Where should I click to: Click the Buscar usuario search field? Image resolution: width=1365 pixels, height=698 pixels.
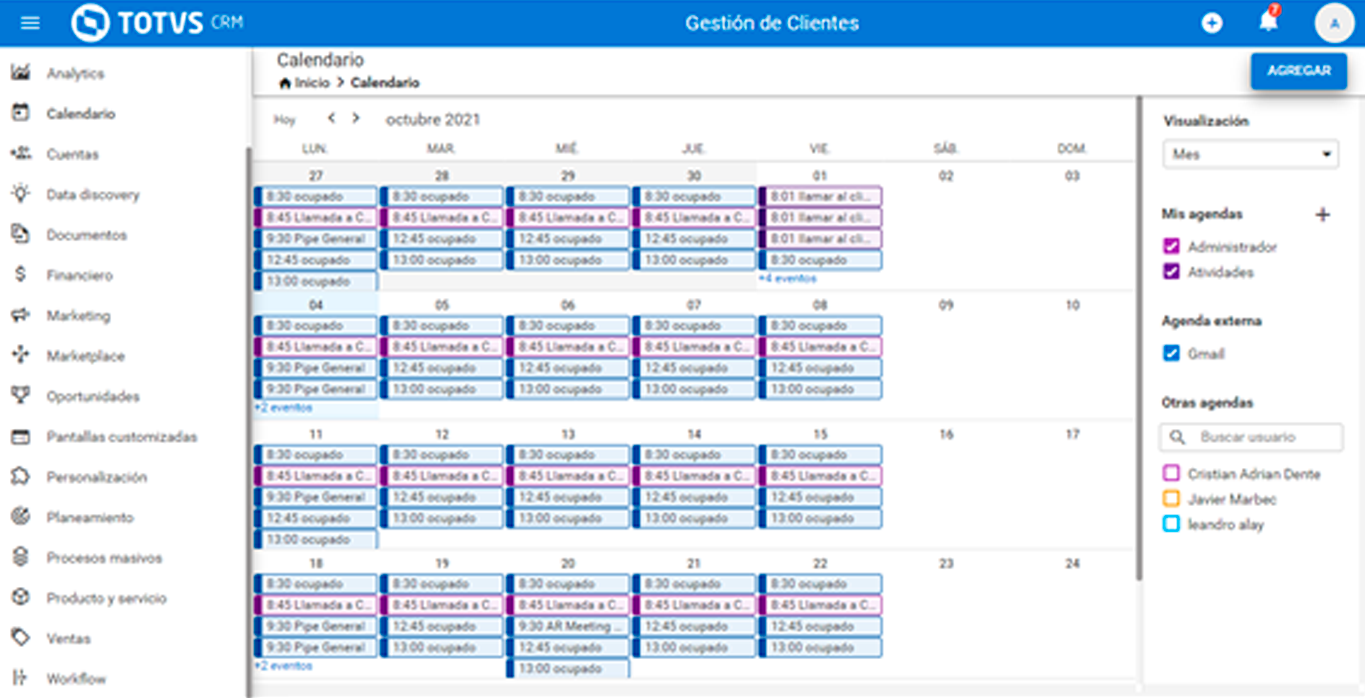click(x=1262, y=437)
